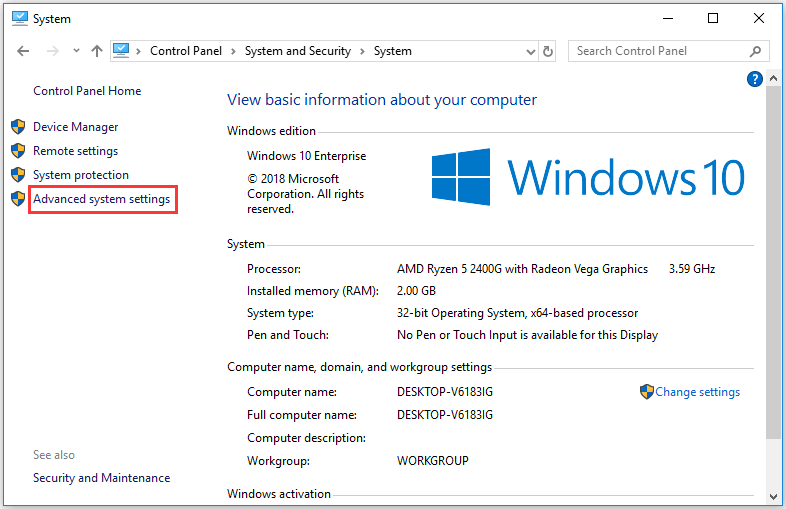Open Device Manager link

point(76,127)
